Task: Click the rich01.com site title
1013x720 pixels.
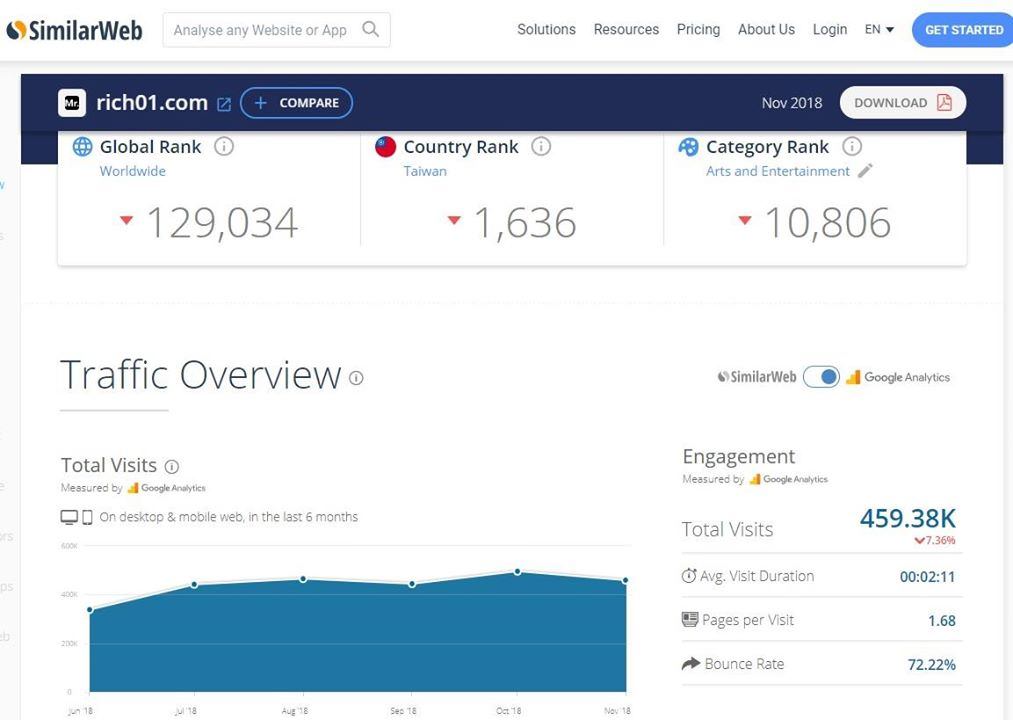Action: click(152, 103)
